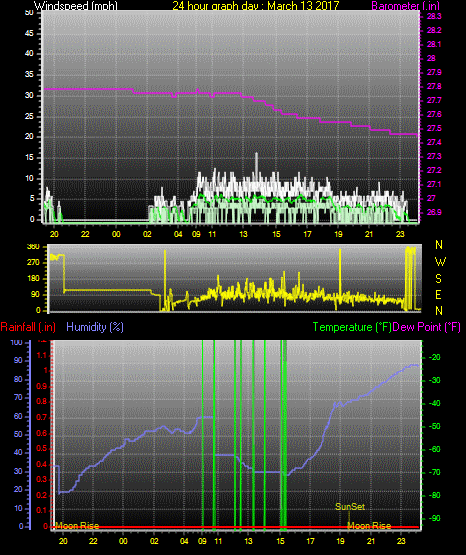Click the -80 temperature axis value
Image resolution: width=466 pixels, height=555 pixels.
[435, 496]
